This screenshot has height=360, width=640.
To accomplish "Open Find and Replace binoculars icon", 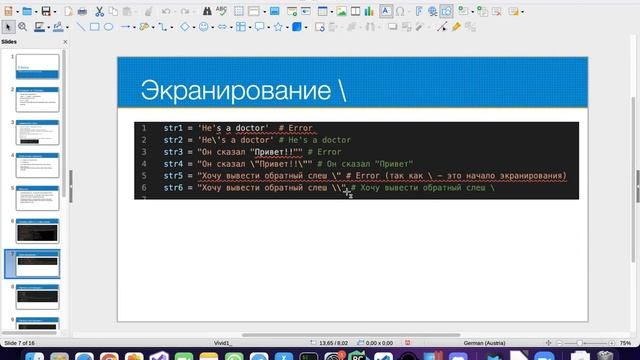I will pos(207,11).
